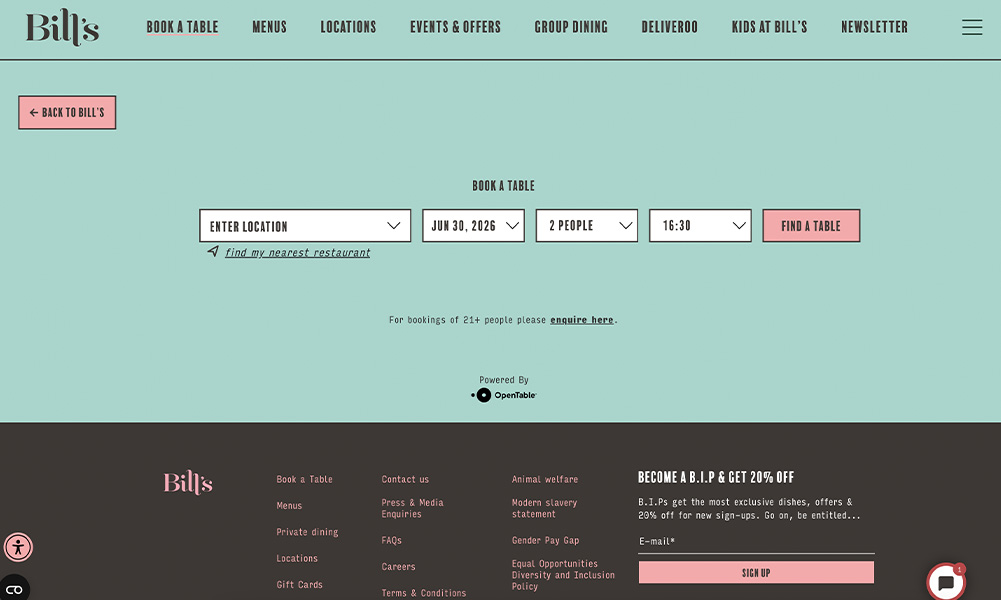Open Modern slavery statement link
The width and height of the screenshot is (1001, 600).
coord(545,508)
